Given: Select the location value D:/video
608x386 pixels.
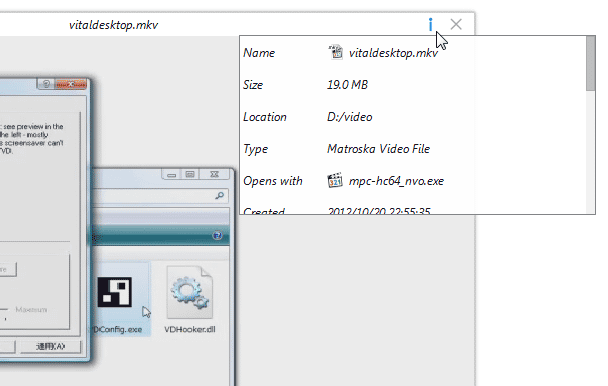Looking at the screenshot, I should (349, 117).
